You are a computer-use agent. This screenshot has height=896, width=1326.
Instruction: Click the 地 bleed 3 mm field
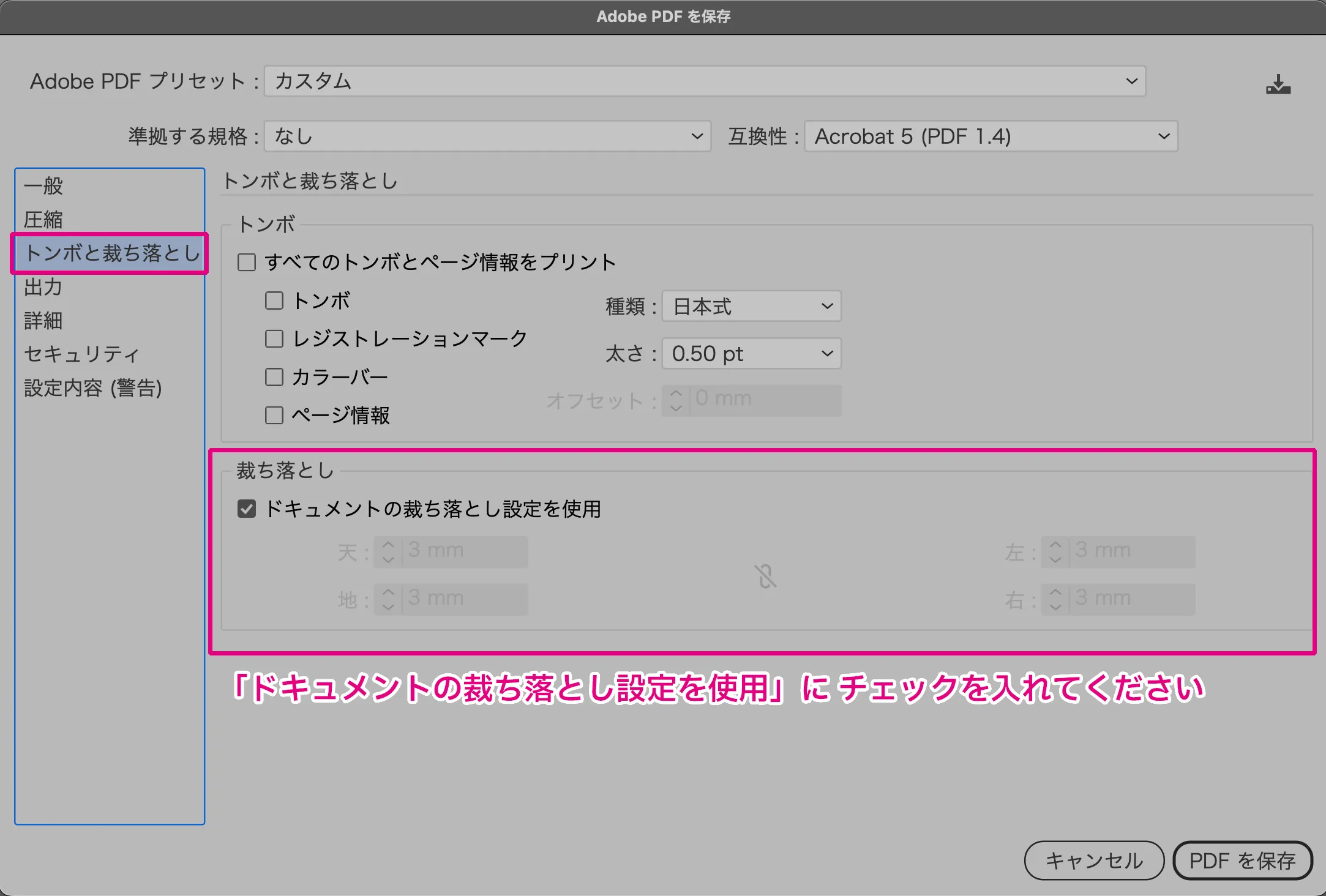pyautogui.click(x=465, y=599)
